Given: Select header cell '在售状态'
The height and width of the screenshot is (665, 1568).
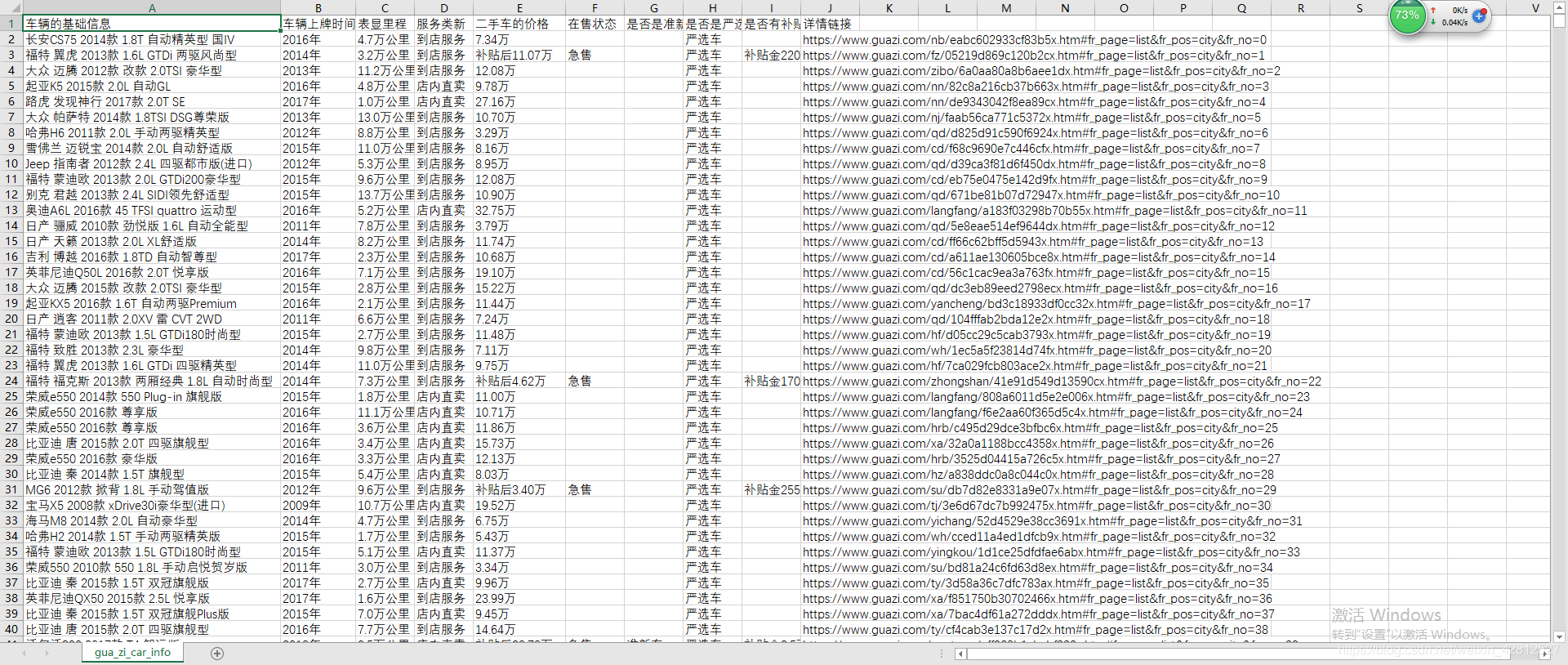Looking at the screenshot, I should pyautogui.click(x=595, y=24).
